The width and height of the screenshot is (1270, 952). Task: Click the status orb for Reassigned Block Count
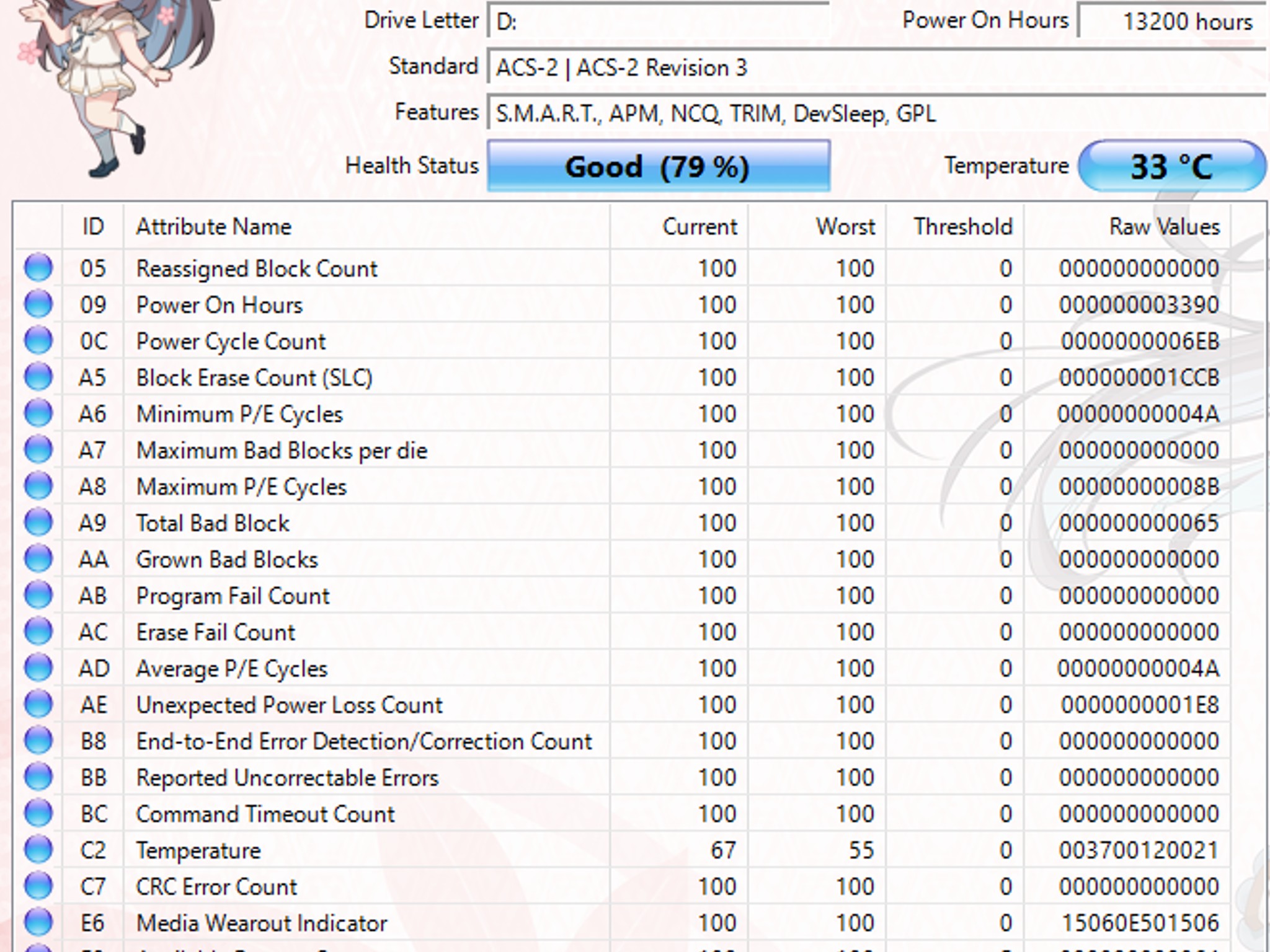click(x=38, y=268)
